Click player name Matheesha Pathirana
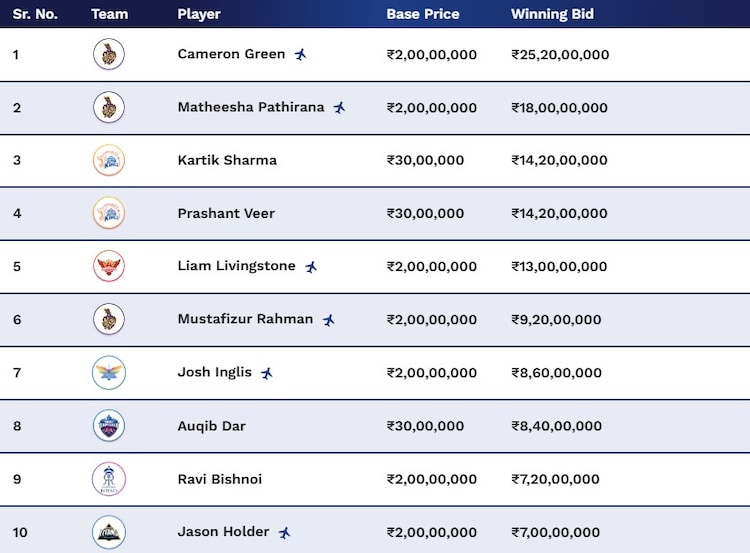 tap(251, 107)
